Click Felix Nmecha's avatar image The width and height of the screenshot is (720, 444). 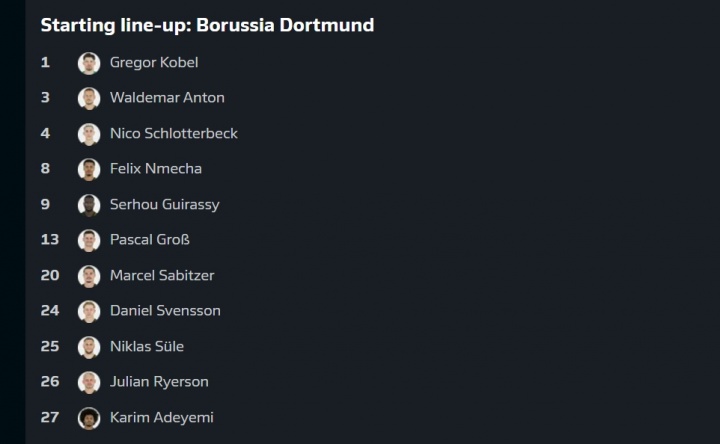tap(89, 169)
